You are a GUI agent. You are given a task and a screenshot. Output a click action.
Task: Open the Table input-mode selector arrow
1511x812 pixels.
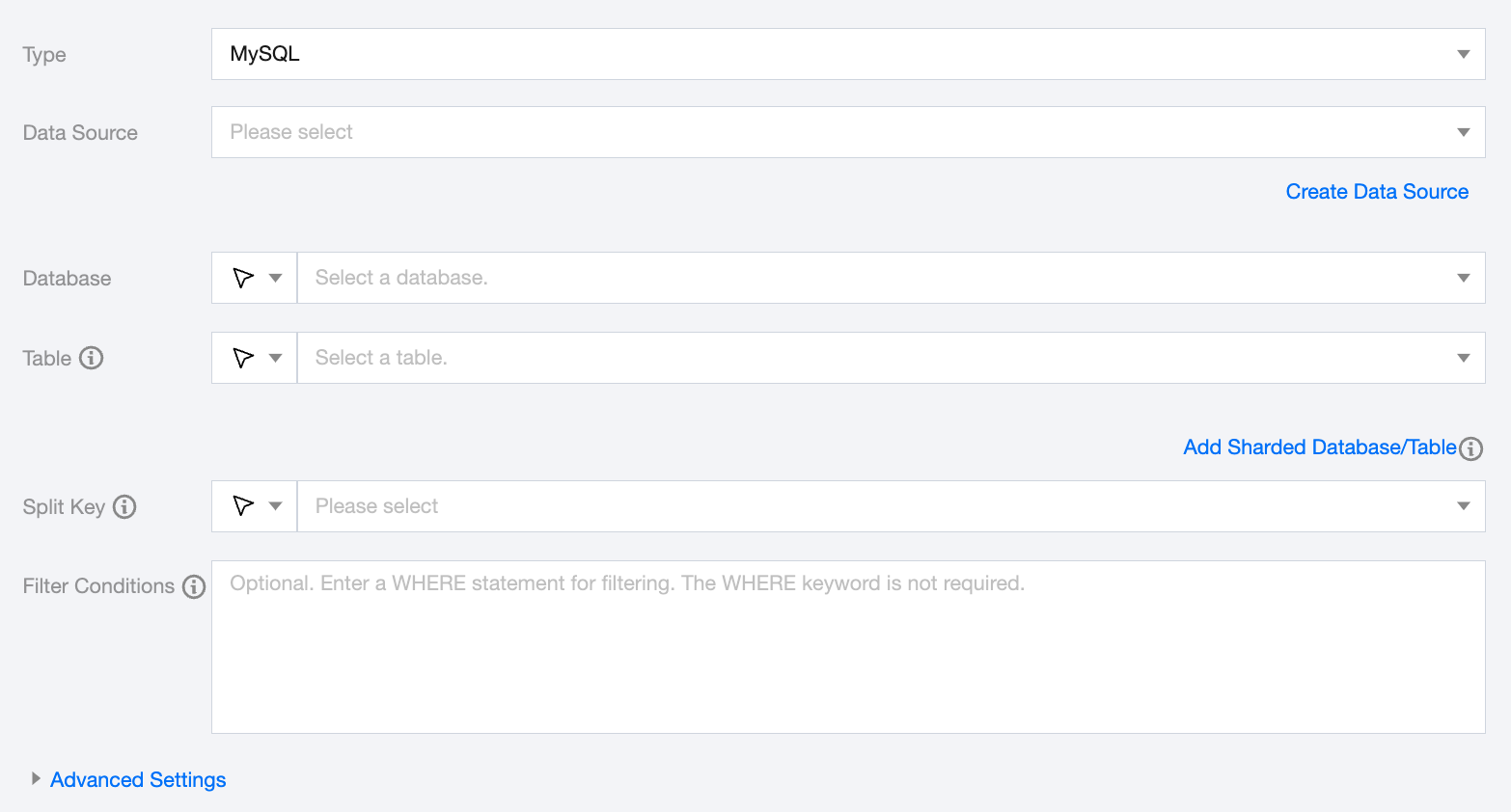point(276,358)
